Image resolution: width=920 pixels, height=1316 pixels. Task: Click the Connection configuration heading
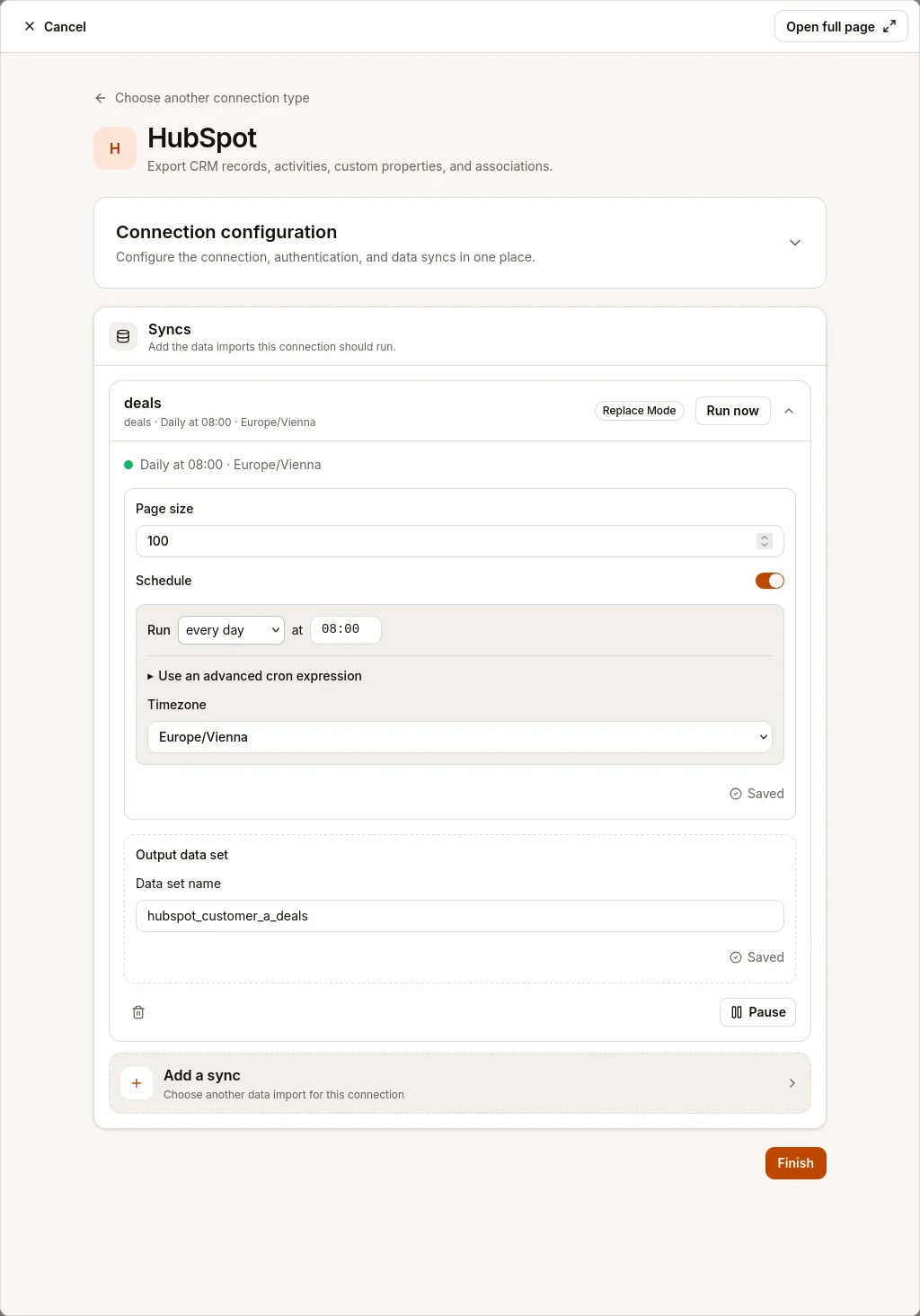(x=226, y=232)
